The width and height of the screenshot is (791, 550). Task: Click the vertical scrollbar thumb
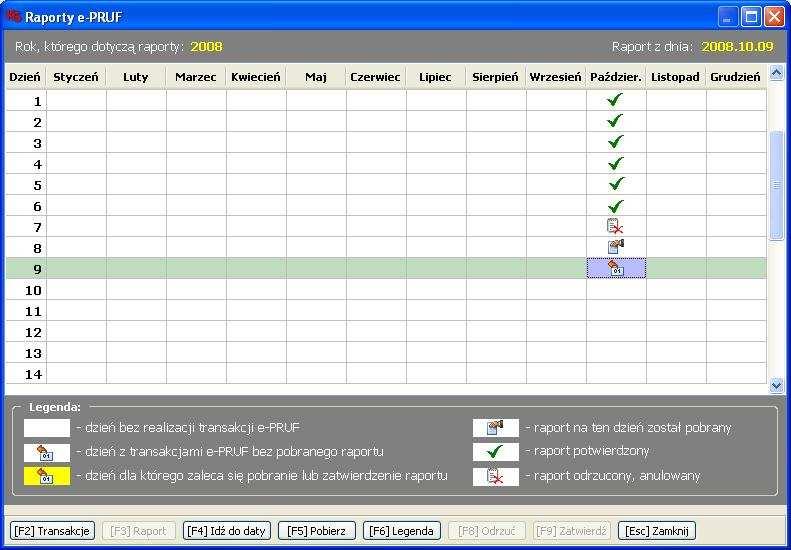pos(776,185)
